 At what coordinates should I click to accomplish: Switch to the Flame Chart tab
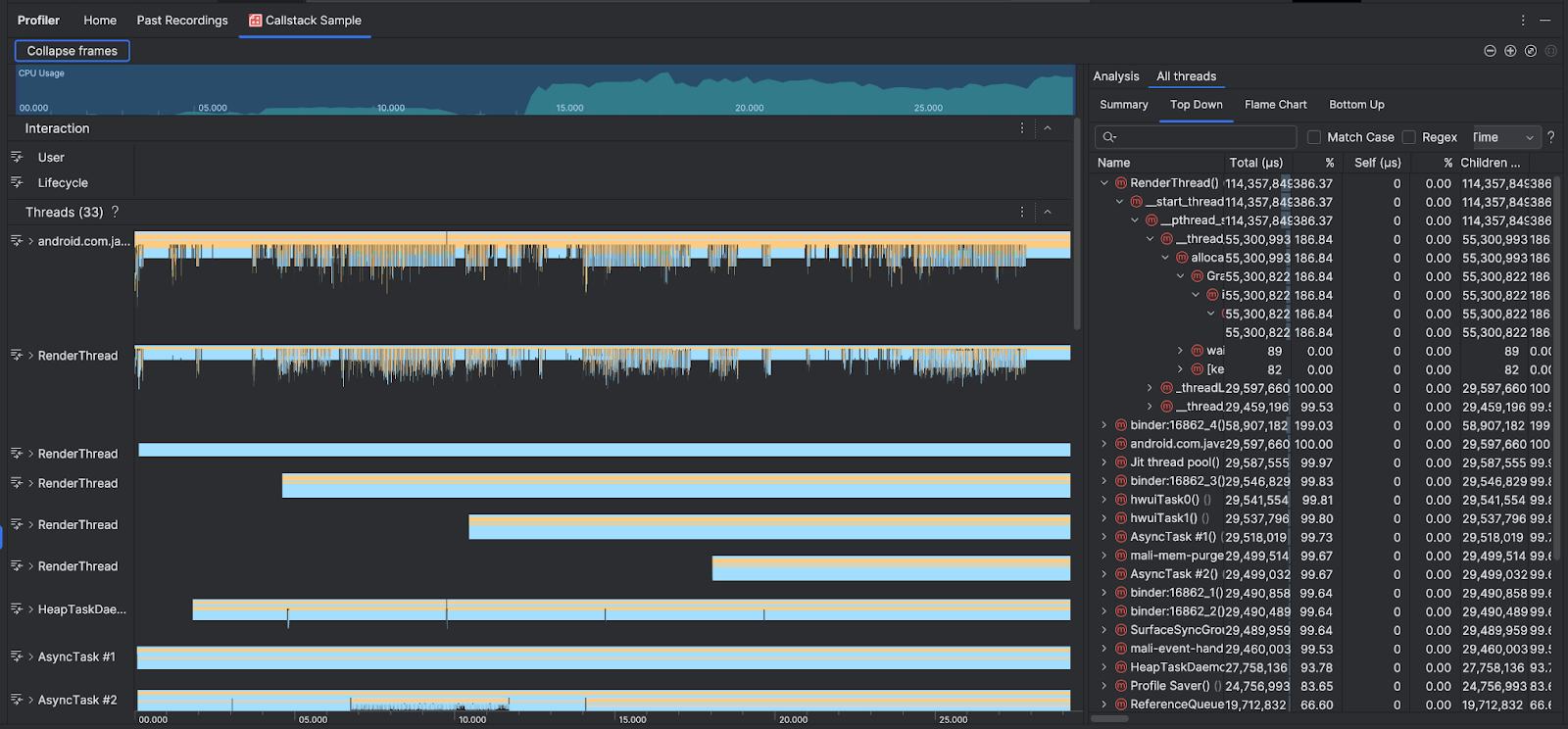tap(1275, 105)
